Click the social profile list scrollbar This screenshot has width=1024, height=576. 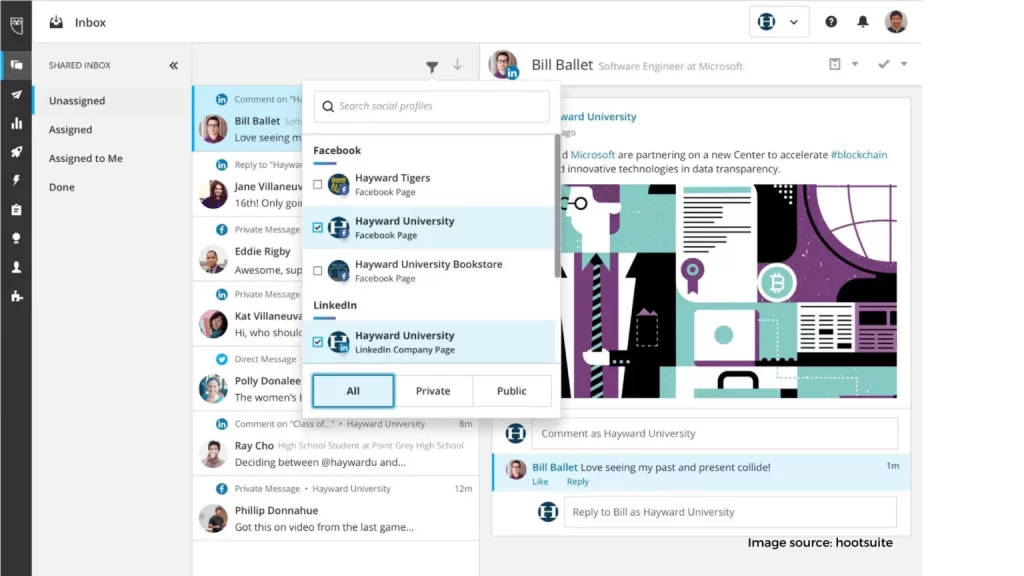pos(557,206)
